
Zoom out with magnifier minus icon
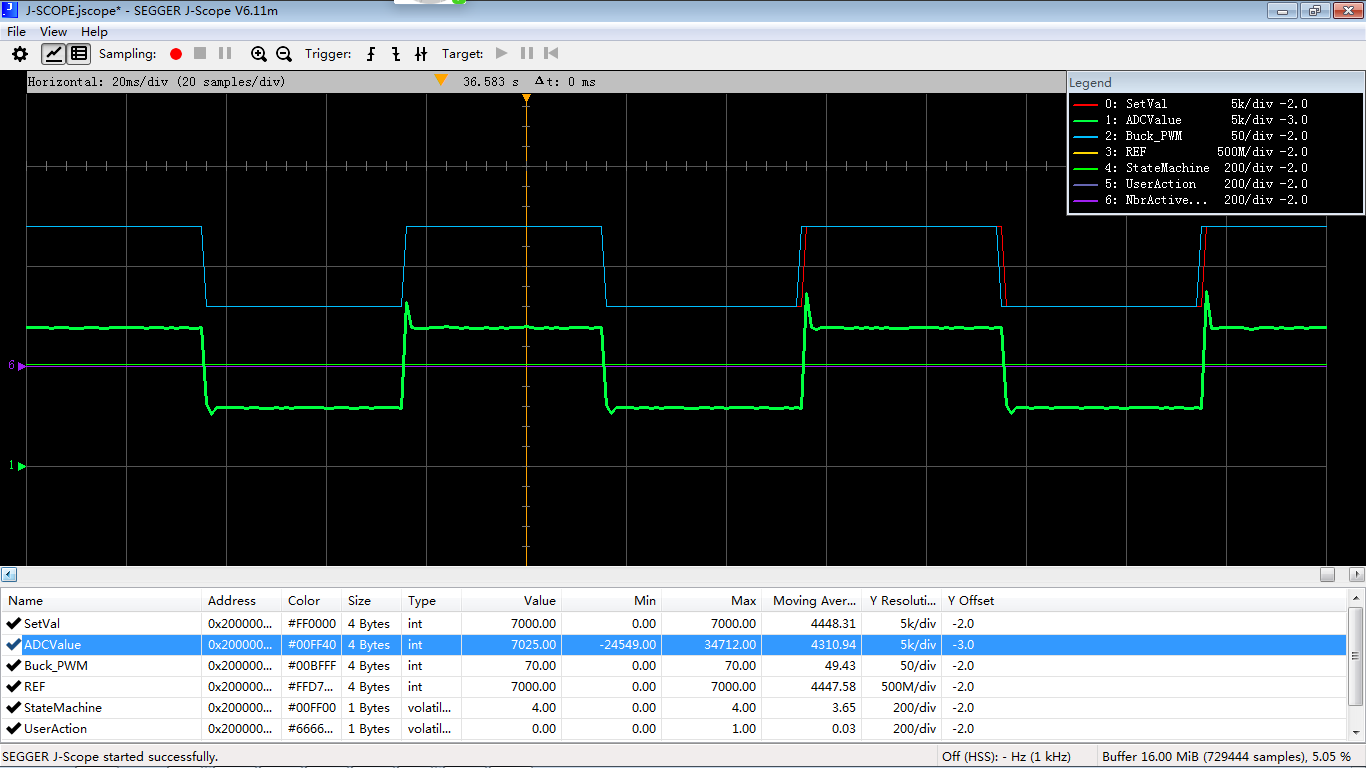[284, 54]
